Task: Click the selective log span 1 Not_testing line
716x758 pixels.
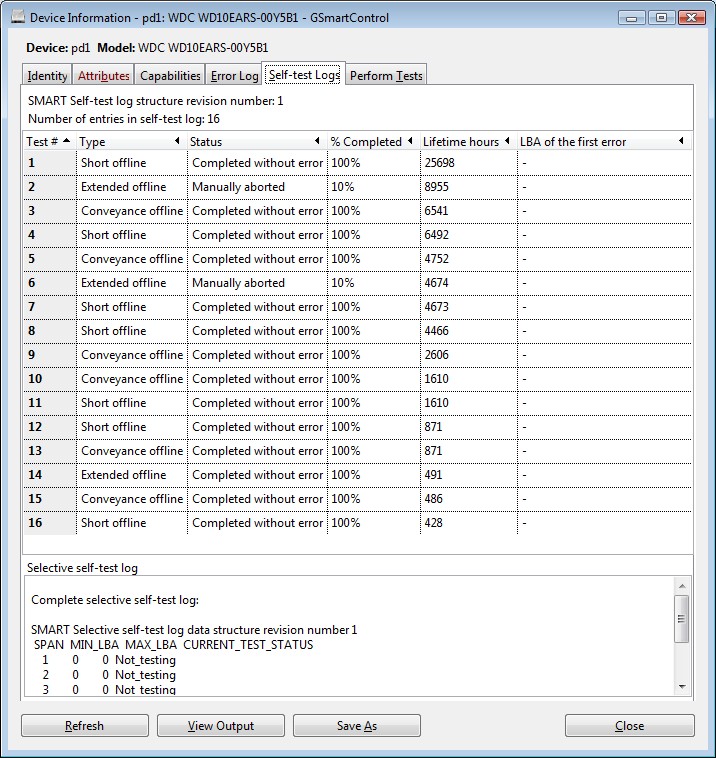Action: tap(109, 660)
